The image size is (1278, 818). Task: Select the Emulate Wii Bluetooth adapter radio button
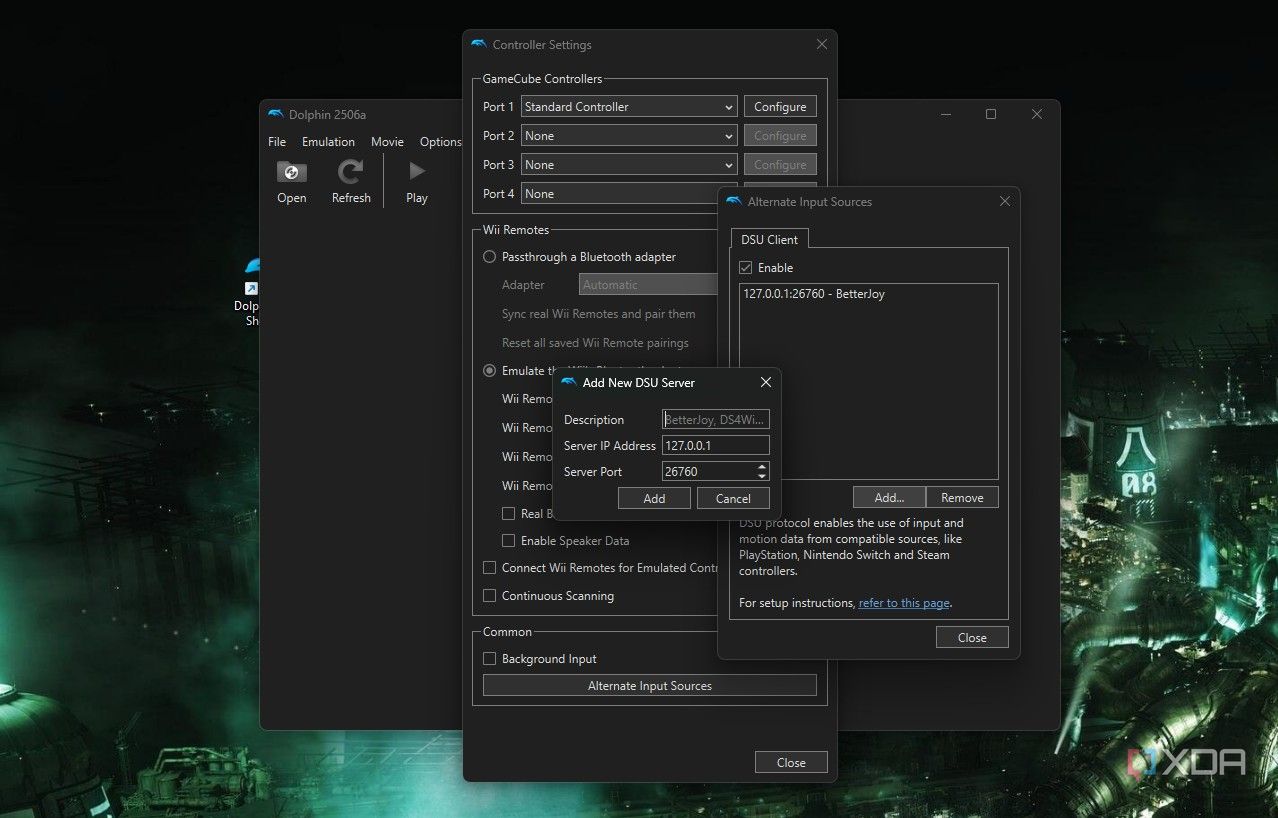(x=489, y=371)
